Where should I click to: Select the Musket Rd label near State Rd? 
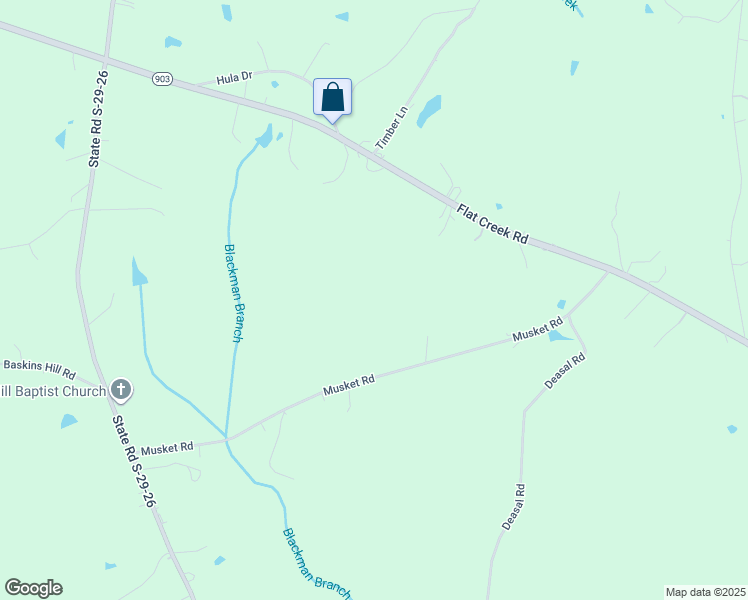(x=167, y=448)
